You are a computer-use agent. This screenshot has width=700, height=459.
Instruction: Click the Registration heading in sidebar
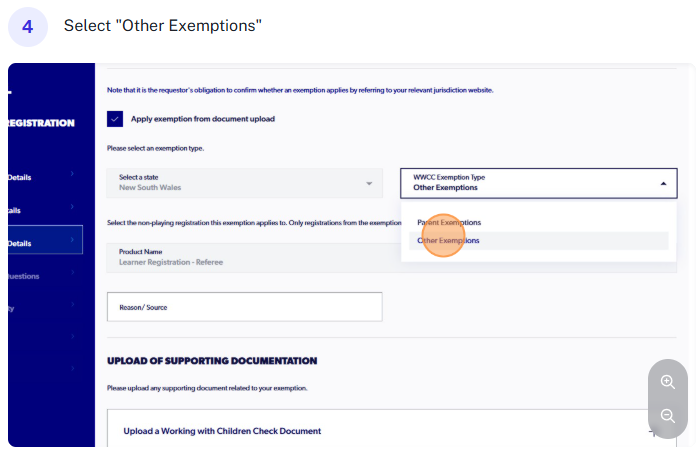pos(40,123)
